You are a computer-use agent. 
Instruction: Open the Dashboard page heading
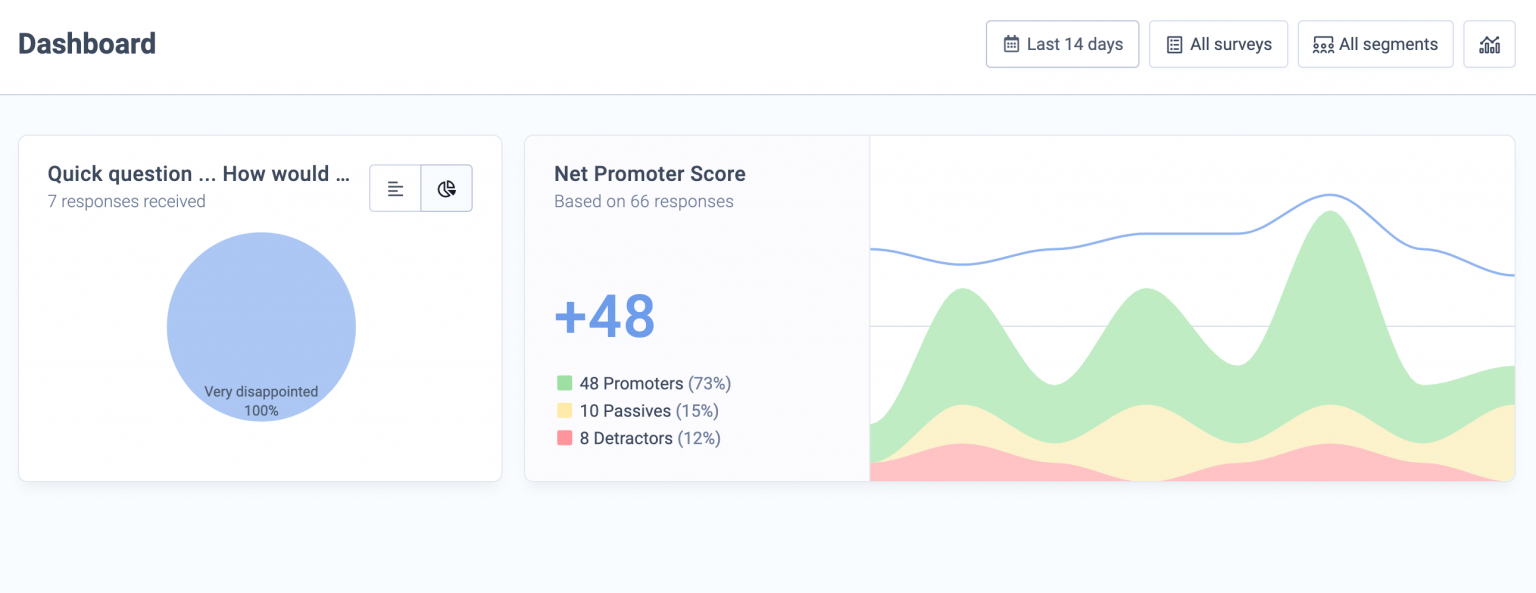pyautogui.click(x=86, y=43)
